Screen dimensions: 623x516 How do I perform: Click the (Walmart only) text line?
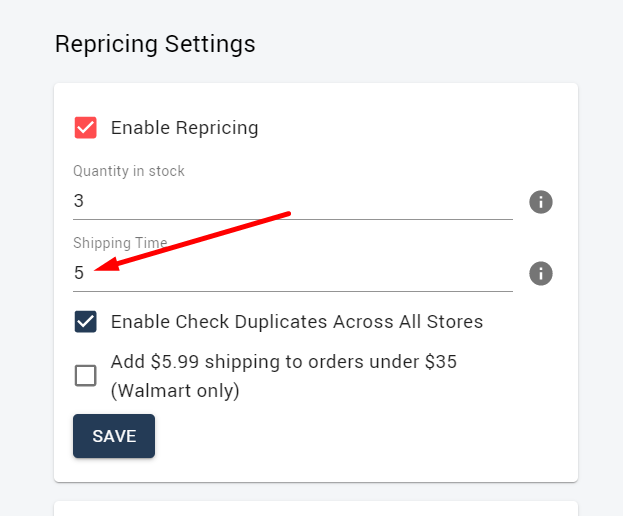click(175, 391)
